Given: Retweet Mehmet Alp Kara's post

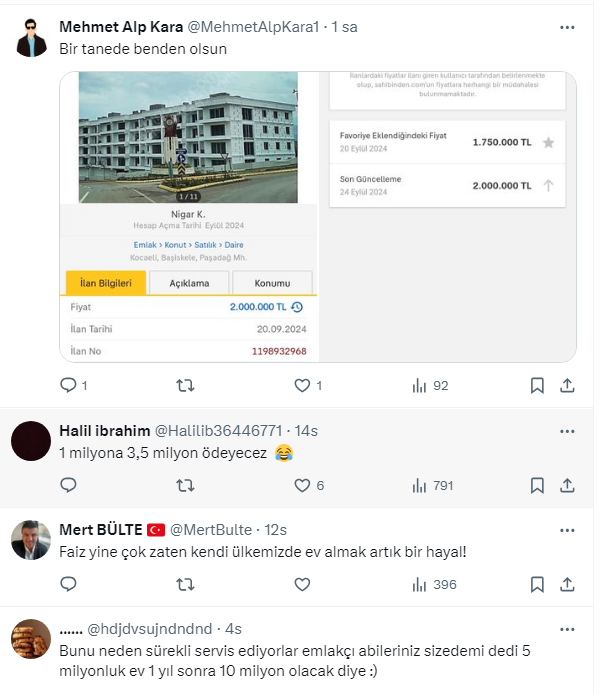Looking at the screenshot, I should 185,385.
